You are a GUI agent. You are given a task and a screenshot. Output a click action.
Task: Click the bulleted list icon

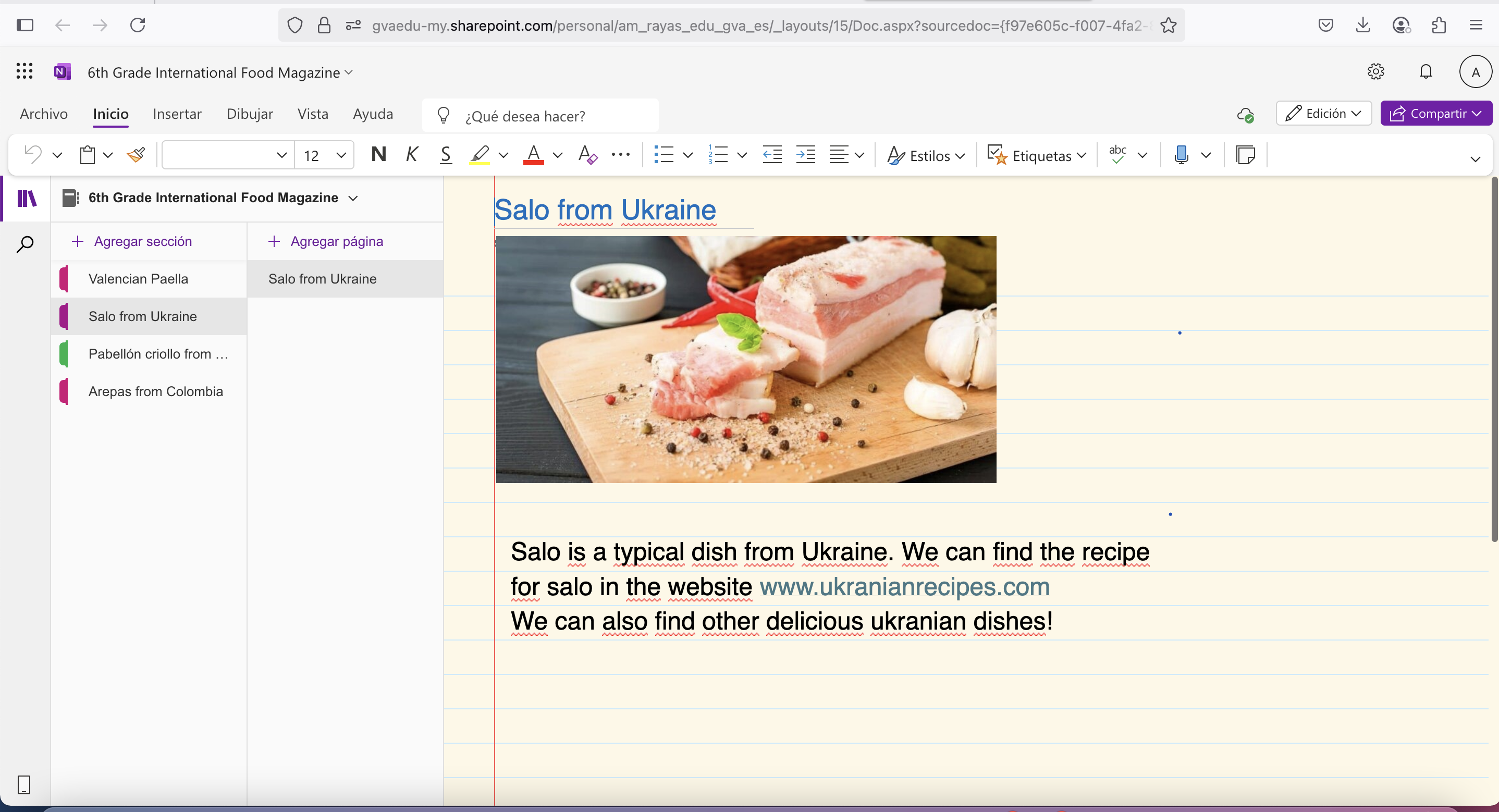(x=664, y=155)
